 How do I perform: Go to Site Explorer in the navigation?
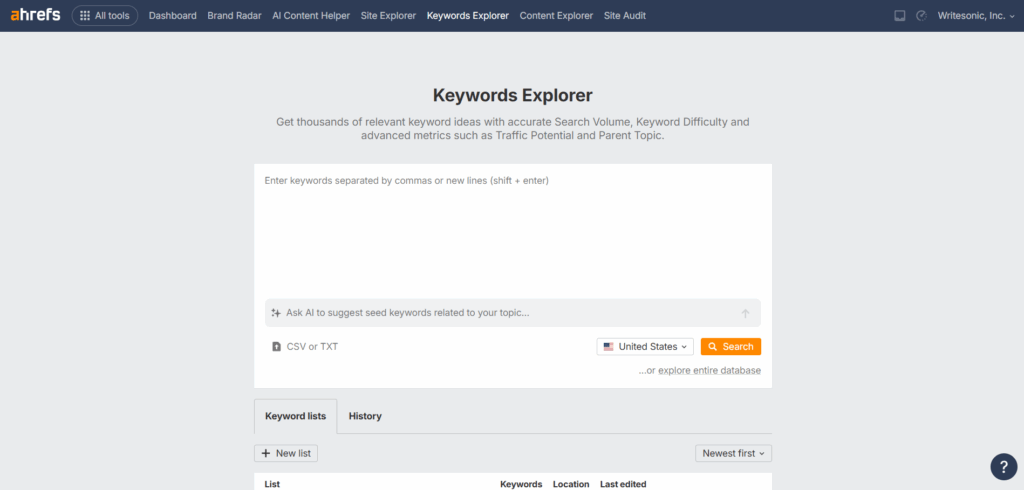click(x=386, y=16)
